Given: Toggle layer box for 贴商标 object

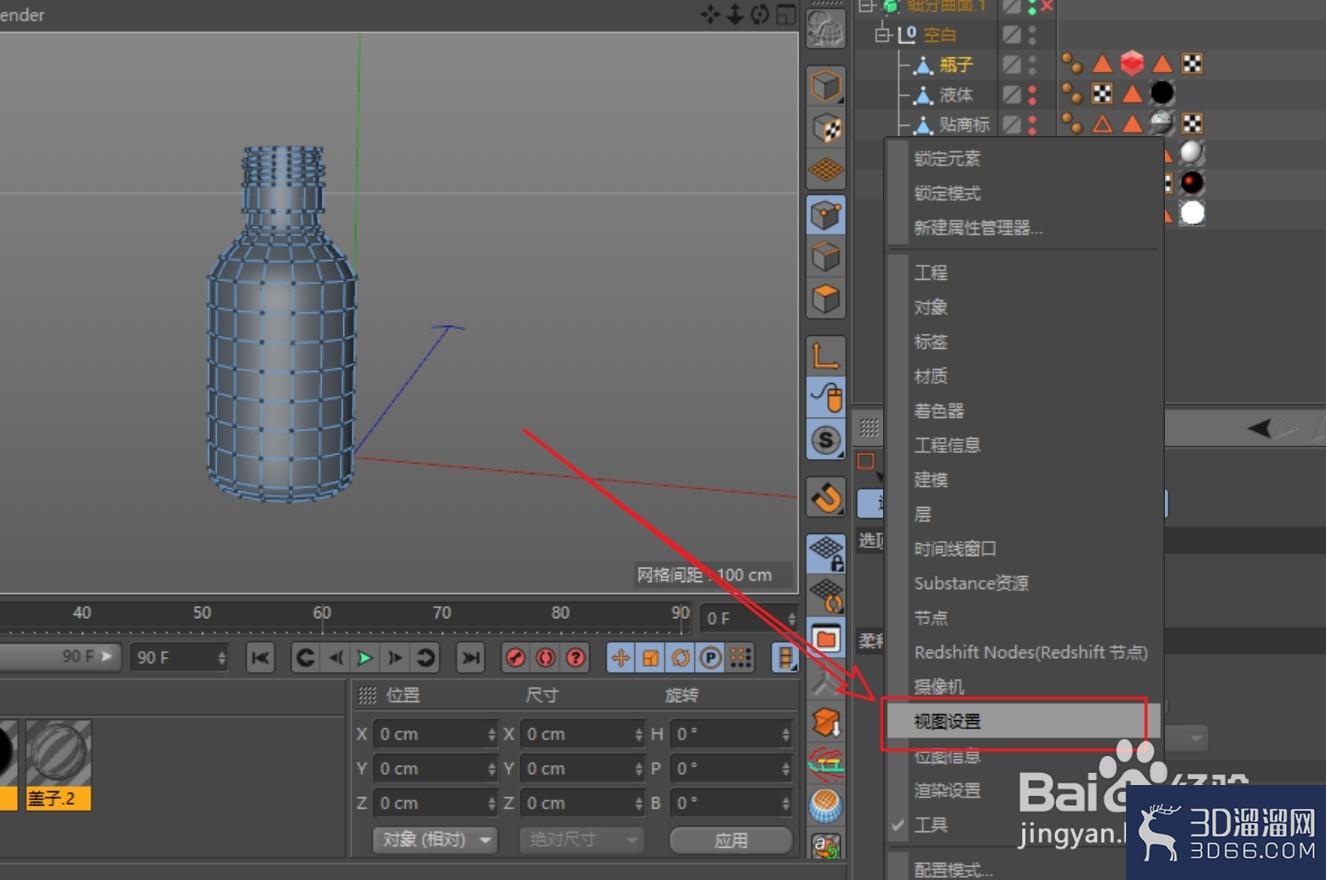Looking at the screenshot, I should (x=1012, y=124).
